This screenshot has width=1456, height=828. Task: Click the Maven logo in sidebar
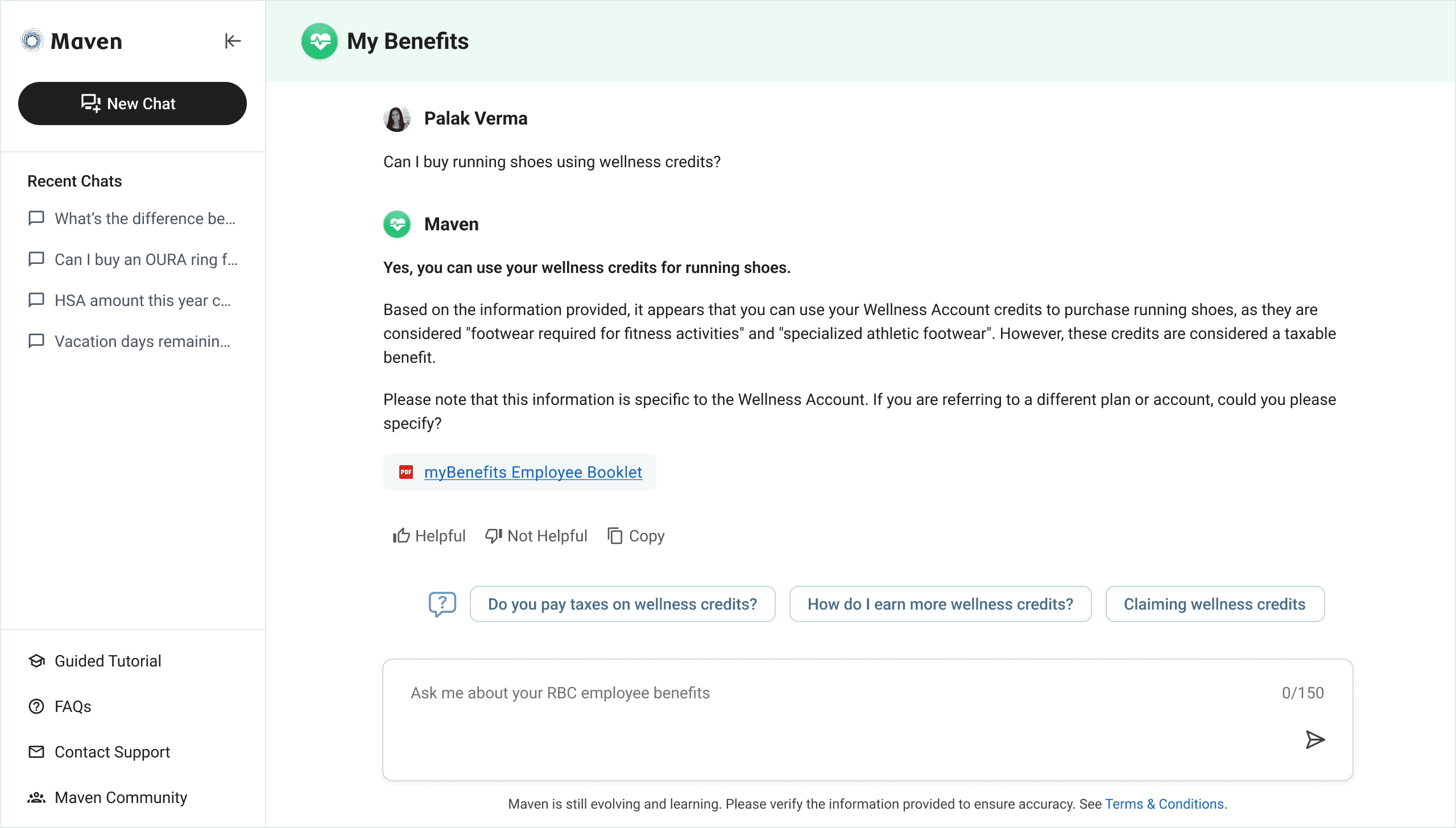tap(32, 41)
